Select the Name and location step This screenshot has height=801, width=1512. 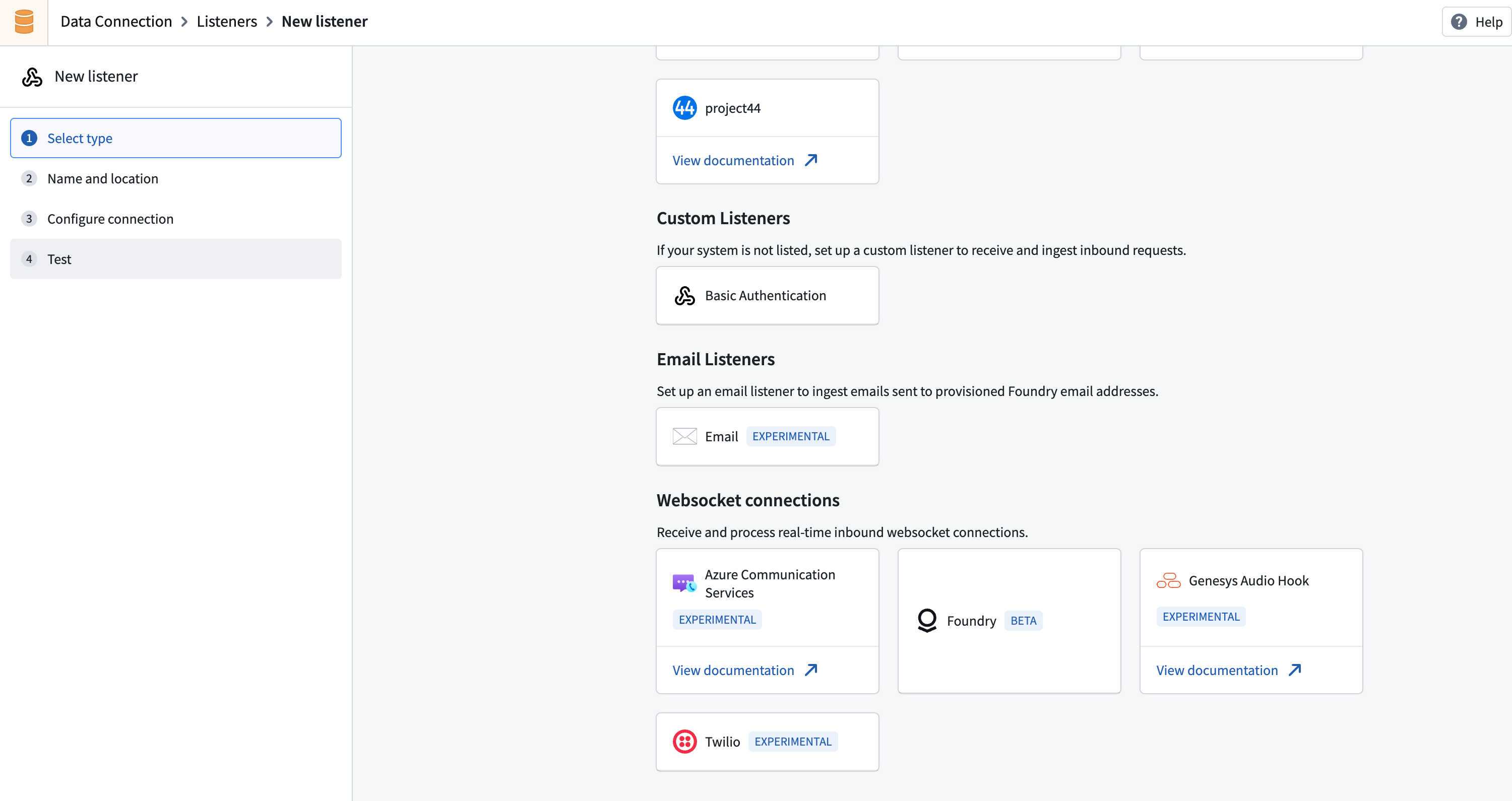[x=103, y=178]
